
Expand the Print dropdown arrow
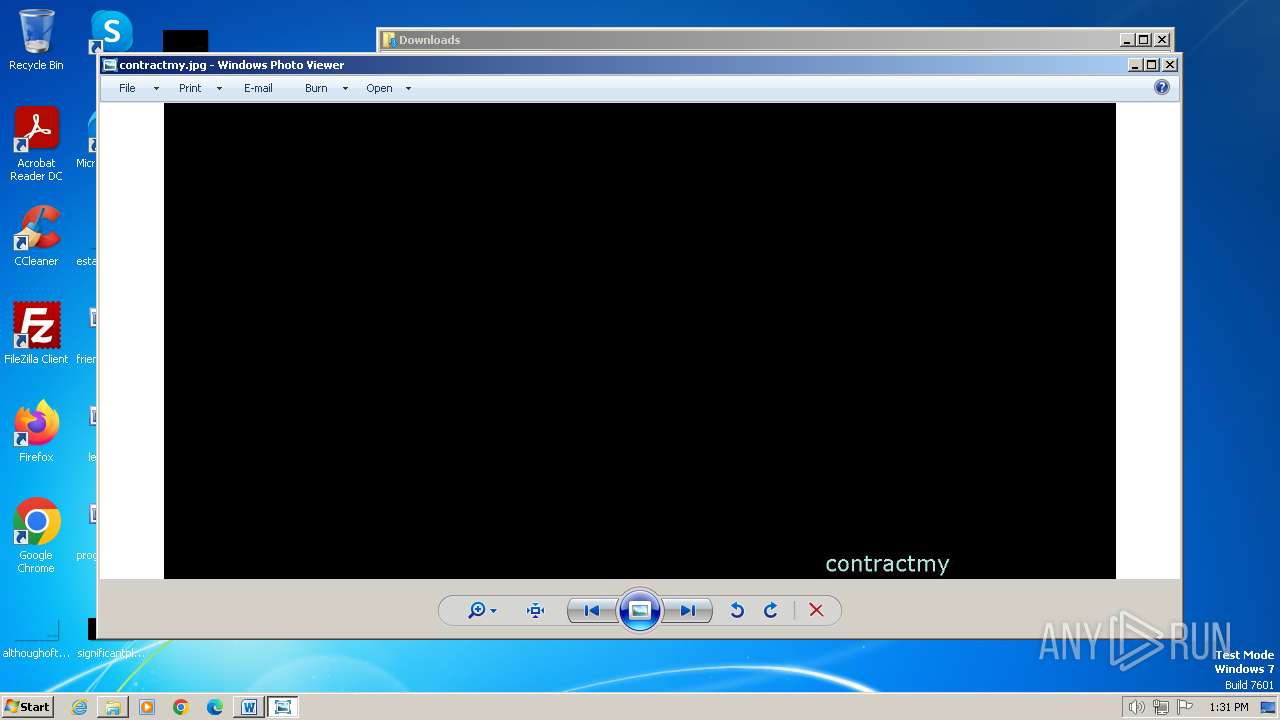coord(219,89)
